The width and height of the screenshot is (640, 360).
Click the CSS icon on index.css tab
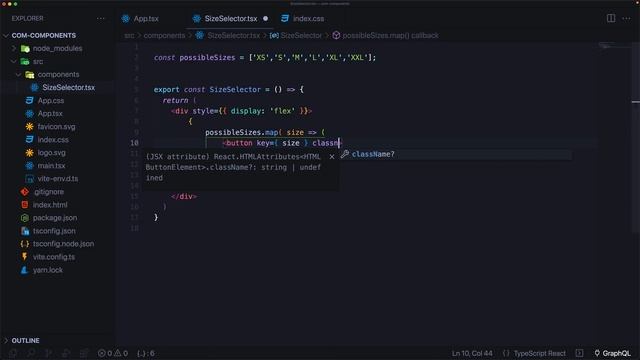pyautogui.click(x=284, y=18)
